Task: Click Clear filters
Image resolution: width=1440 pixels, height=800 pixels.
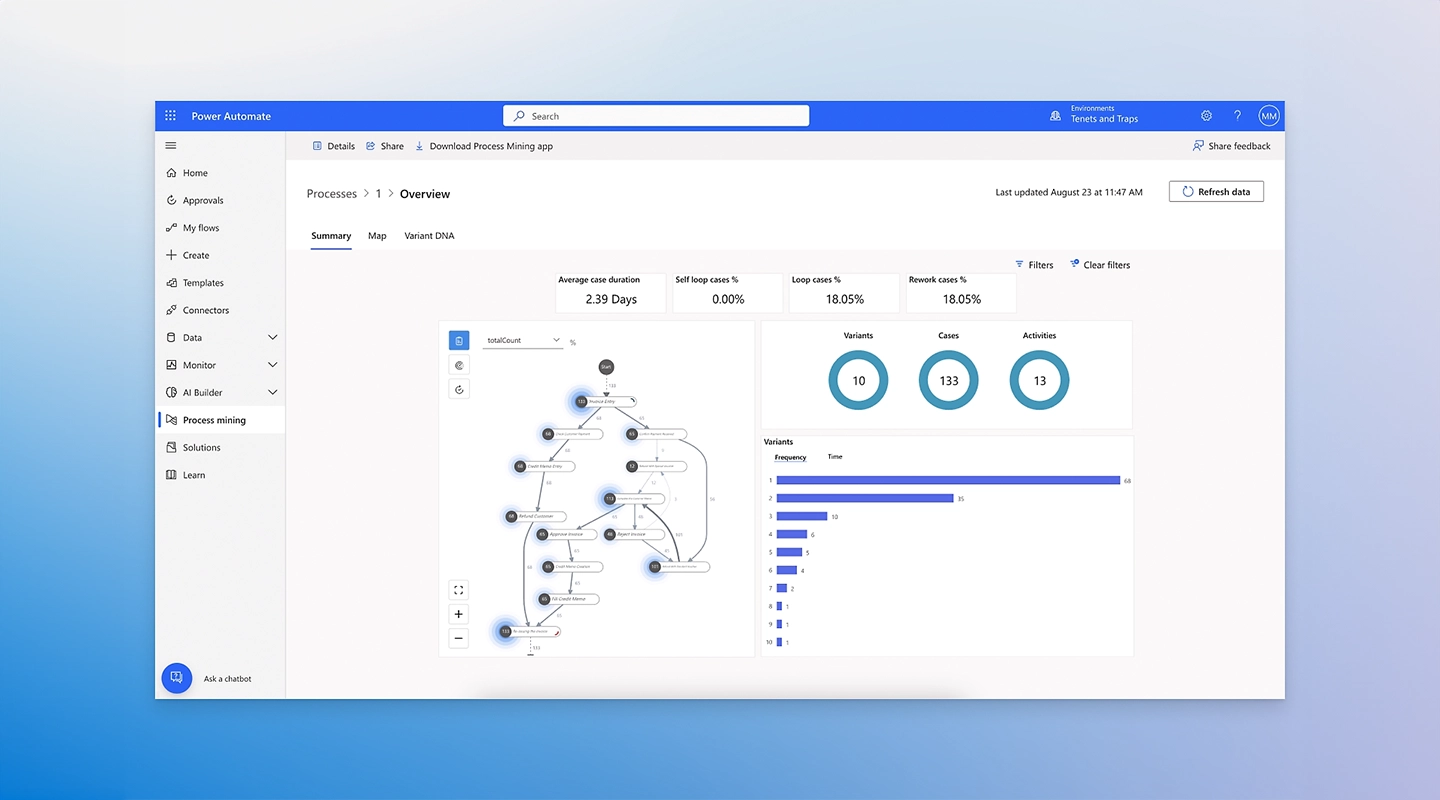Action: (1100, 265)
